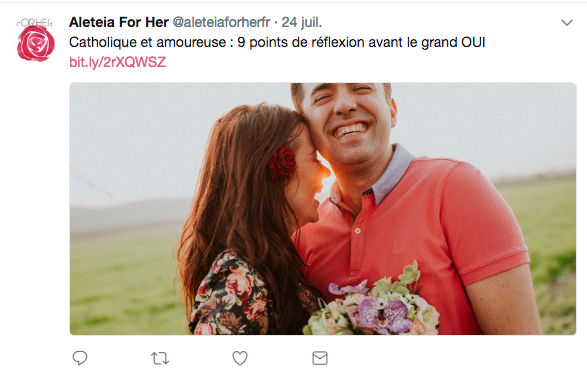Visit the @aleteiaforherfr handle
This screenshot has width=587, height=376.
pos(221,22)
